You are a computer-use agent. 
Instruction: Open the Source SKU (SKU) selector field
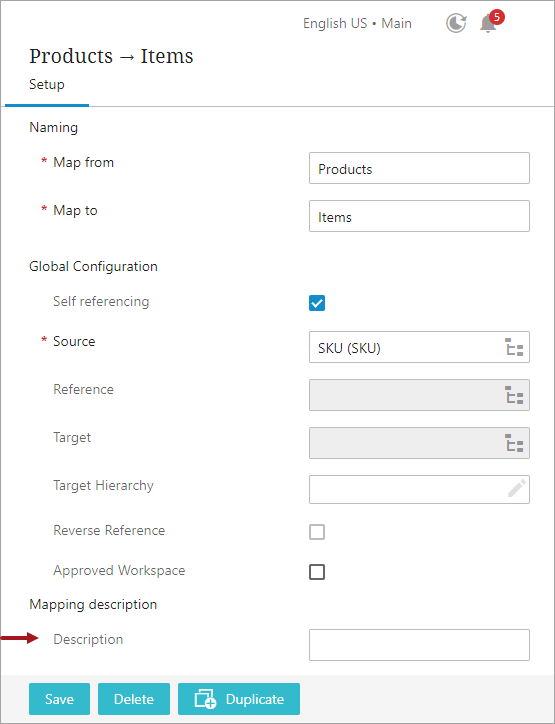coord(419,347)
